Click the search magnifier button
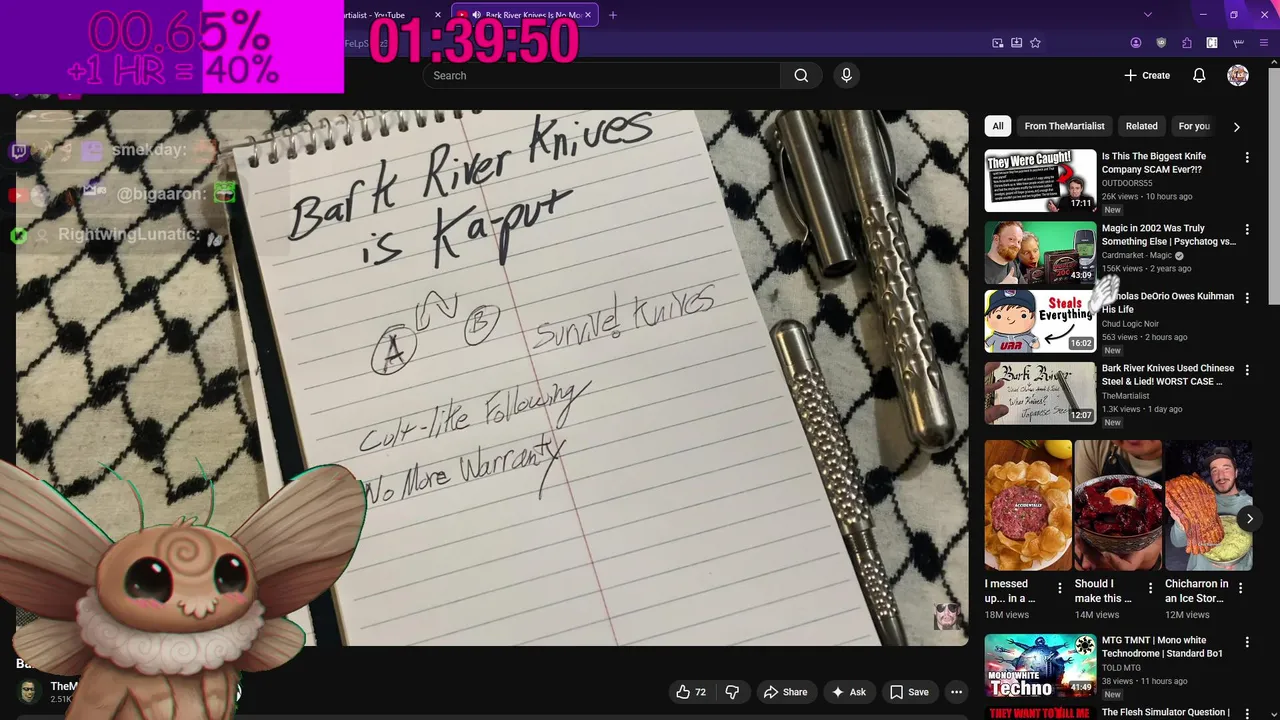This screenshot has width=1280, height=720. click(x=801, y=75)
